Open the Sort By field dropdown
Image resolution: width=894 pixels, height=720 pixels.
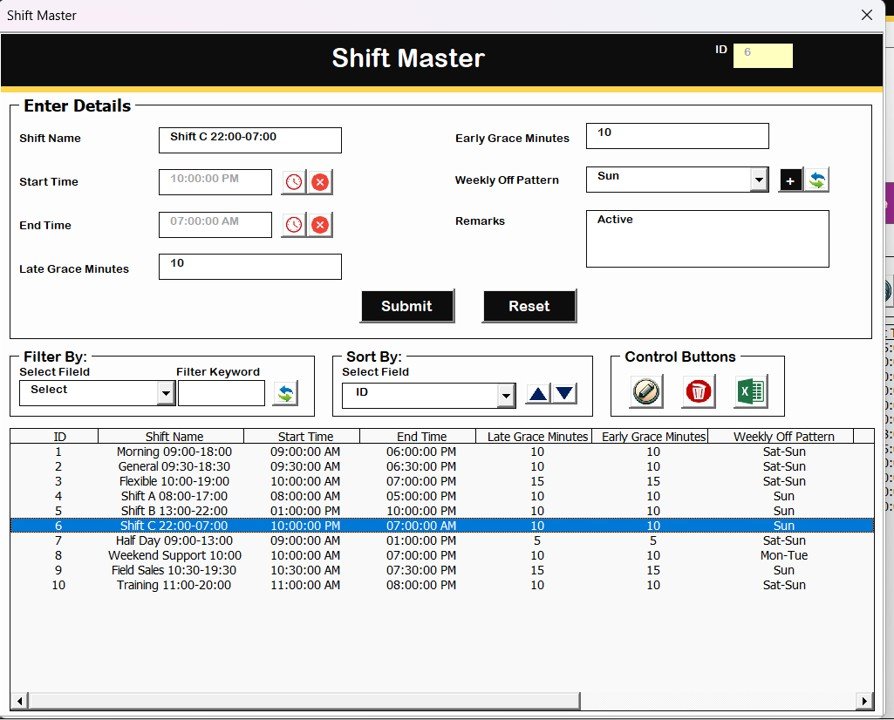[508, 395]
